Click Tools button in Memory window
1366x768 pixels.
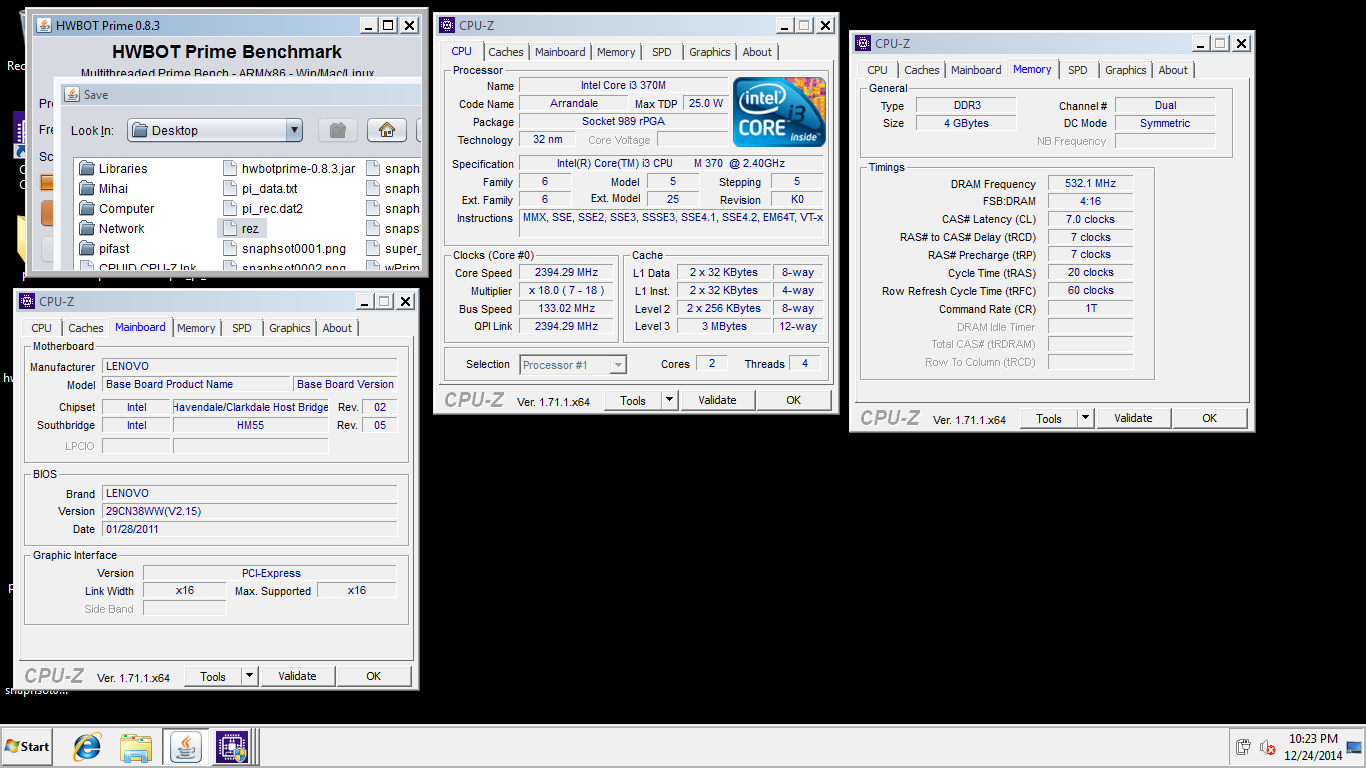pos(1049,418)
